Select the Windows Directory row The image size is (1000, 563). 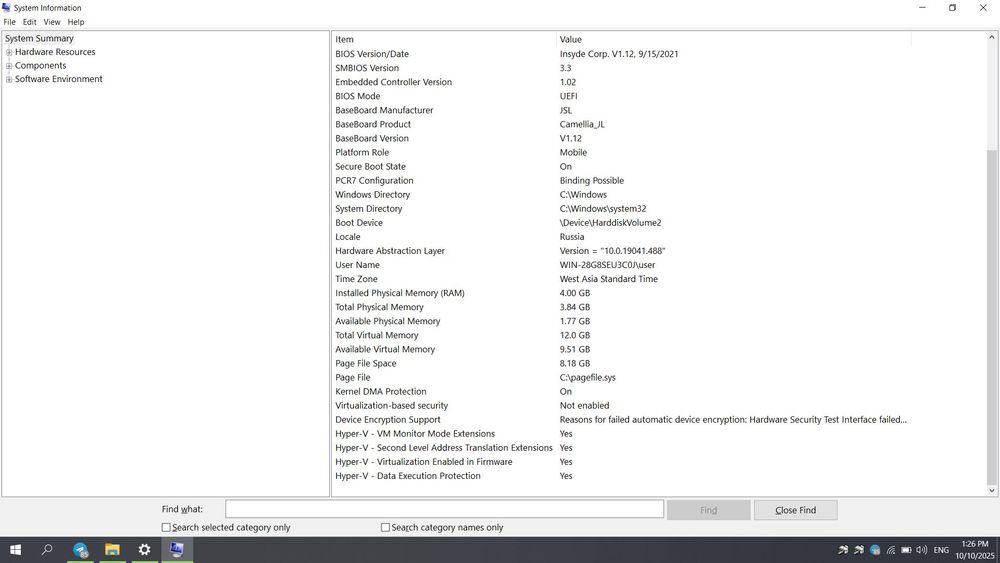tap(622, 194)
